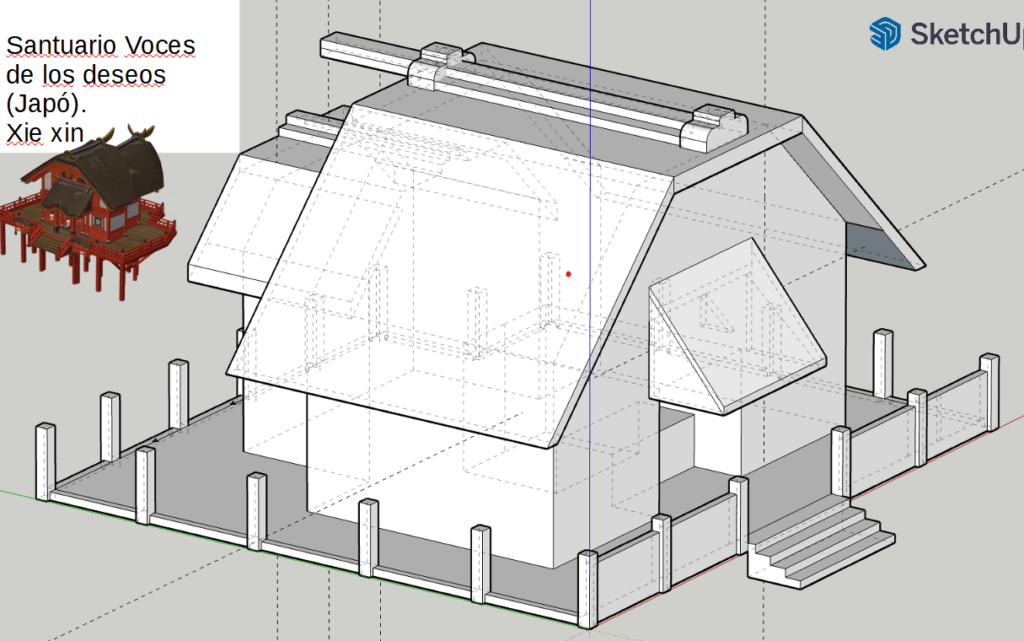Click the SketchUp wordmark text

click(x=965, y=35)
